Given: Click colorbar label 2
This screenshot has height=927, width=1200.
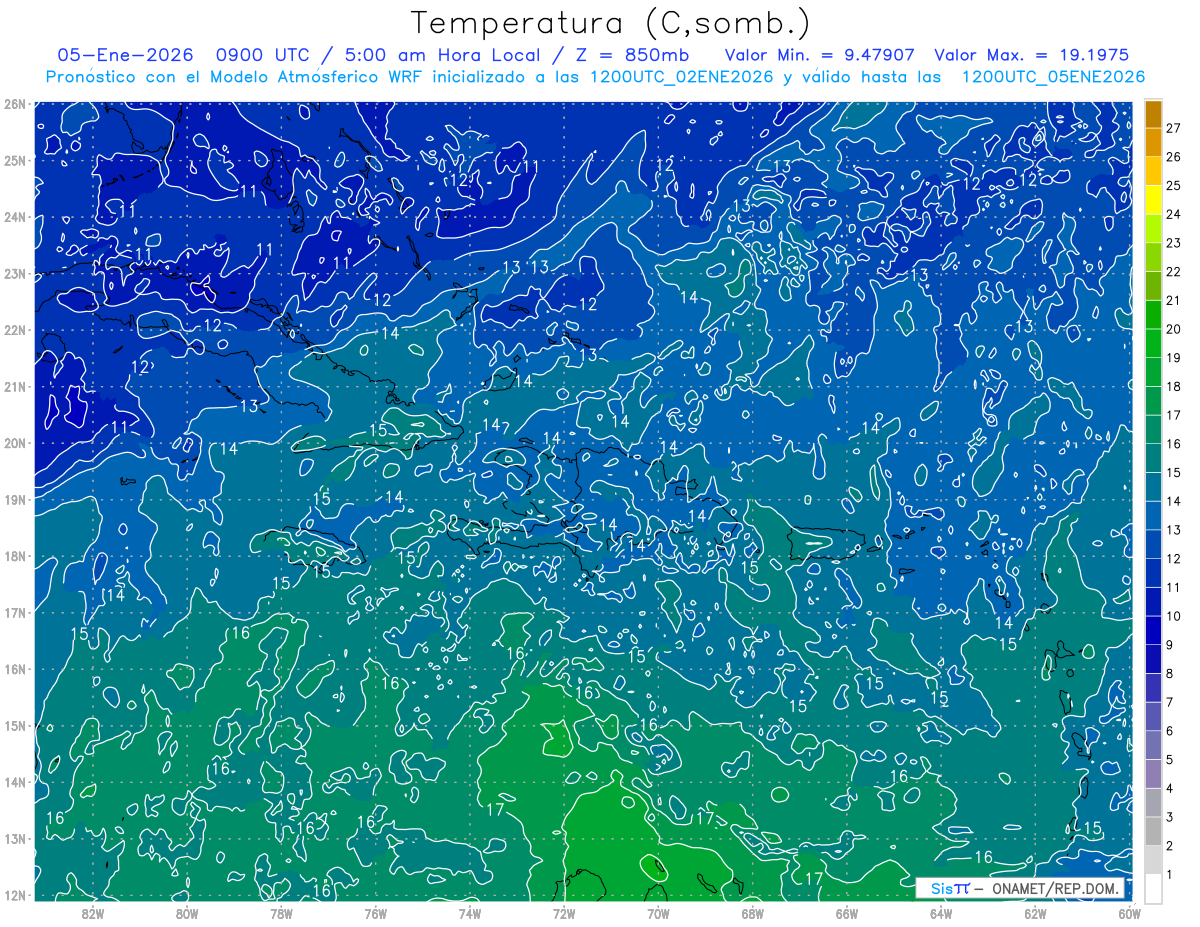Looking at the screenshot, I should point(1170,845).
